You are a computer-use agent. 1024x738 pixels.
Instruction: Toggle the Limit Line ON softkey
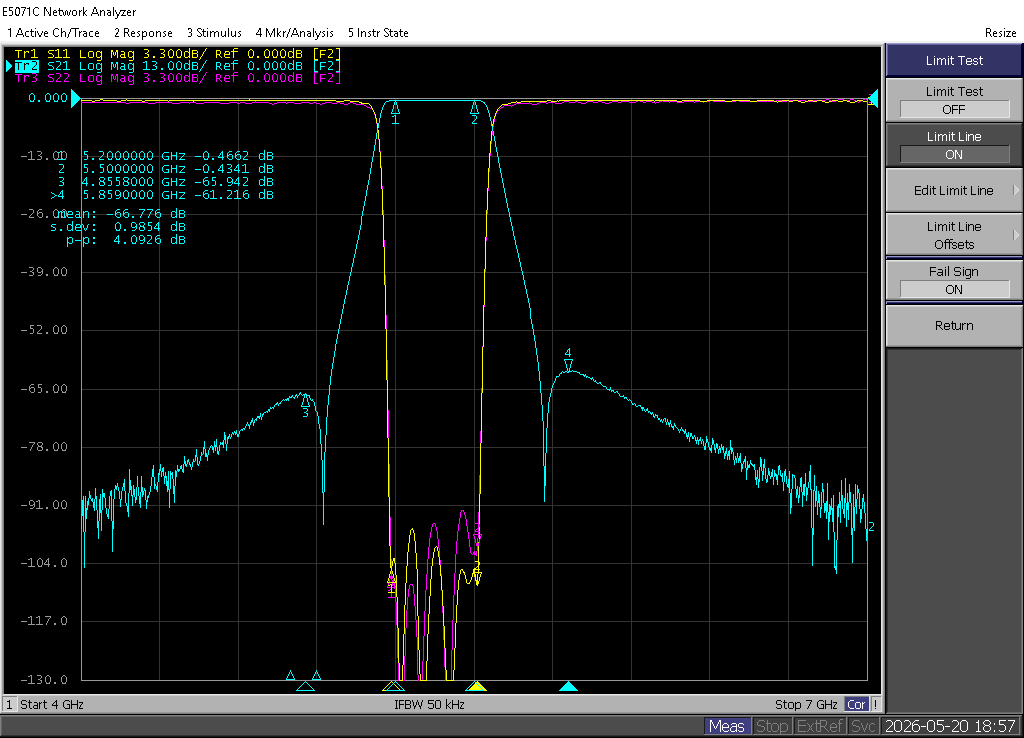pos(954,145)
